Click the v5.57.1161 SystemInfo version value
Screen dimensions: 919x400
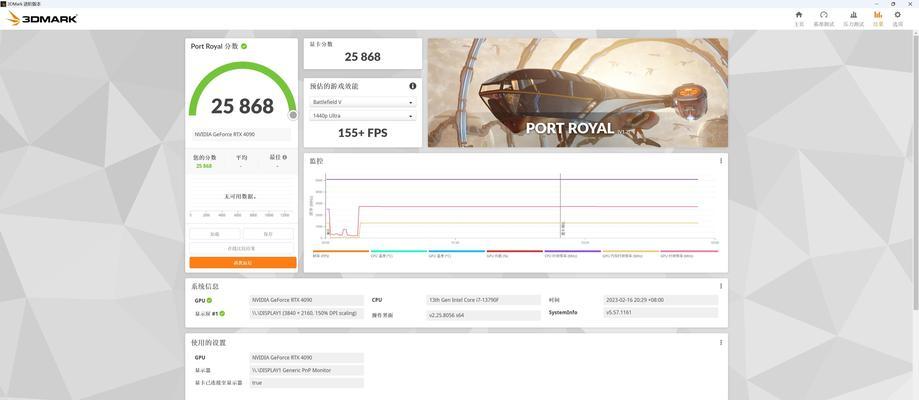click(x=661, y=313)
